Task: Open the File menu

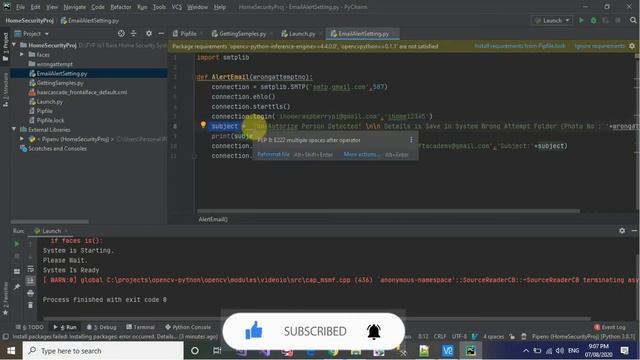Action: [x=20, y=7]
